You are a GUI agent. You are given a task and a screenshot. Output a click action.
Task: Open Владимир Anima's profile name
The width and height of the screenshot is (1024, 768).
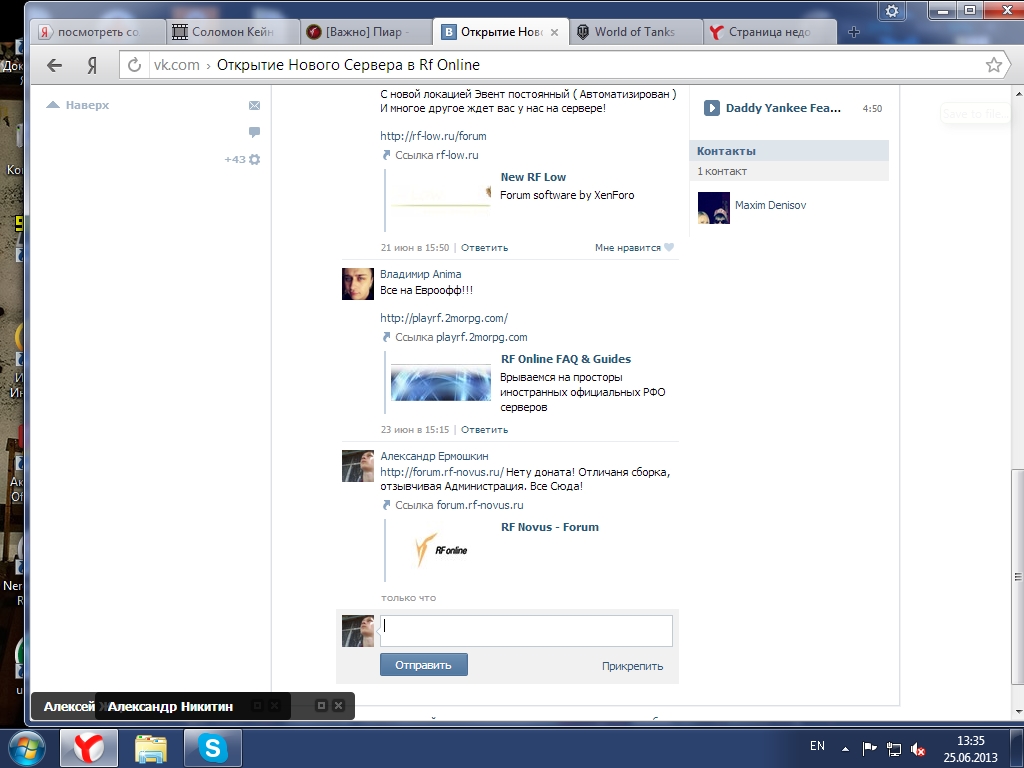pos(421,274)
